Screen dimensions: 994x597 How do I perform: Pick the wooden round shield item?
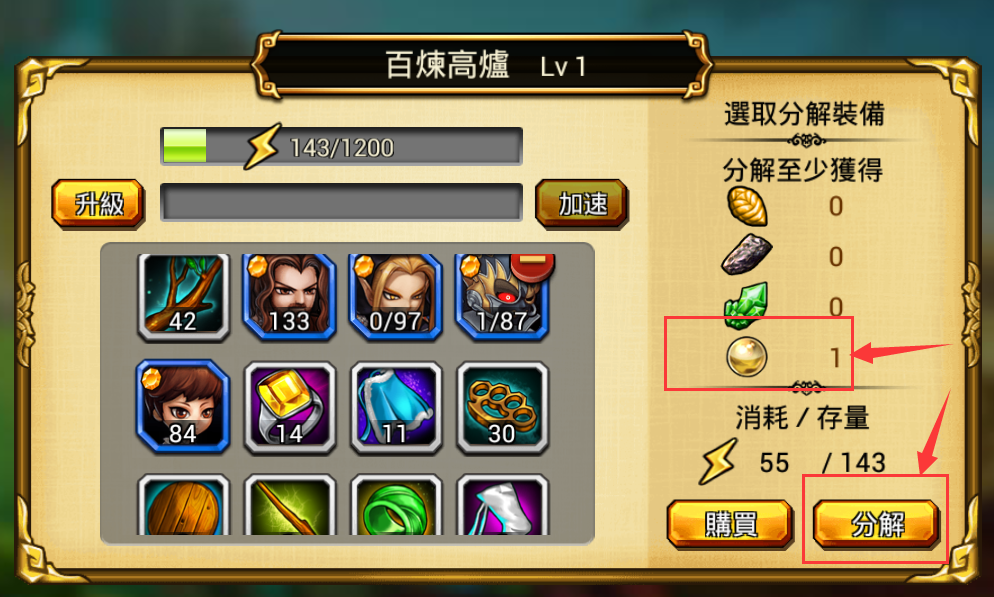tap(184, 505)
